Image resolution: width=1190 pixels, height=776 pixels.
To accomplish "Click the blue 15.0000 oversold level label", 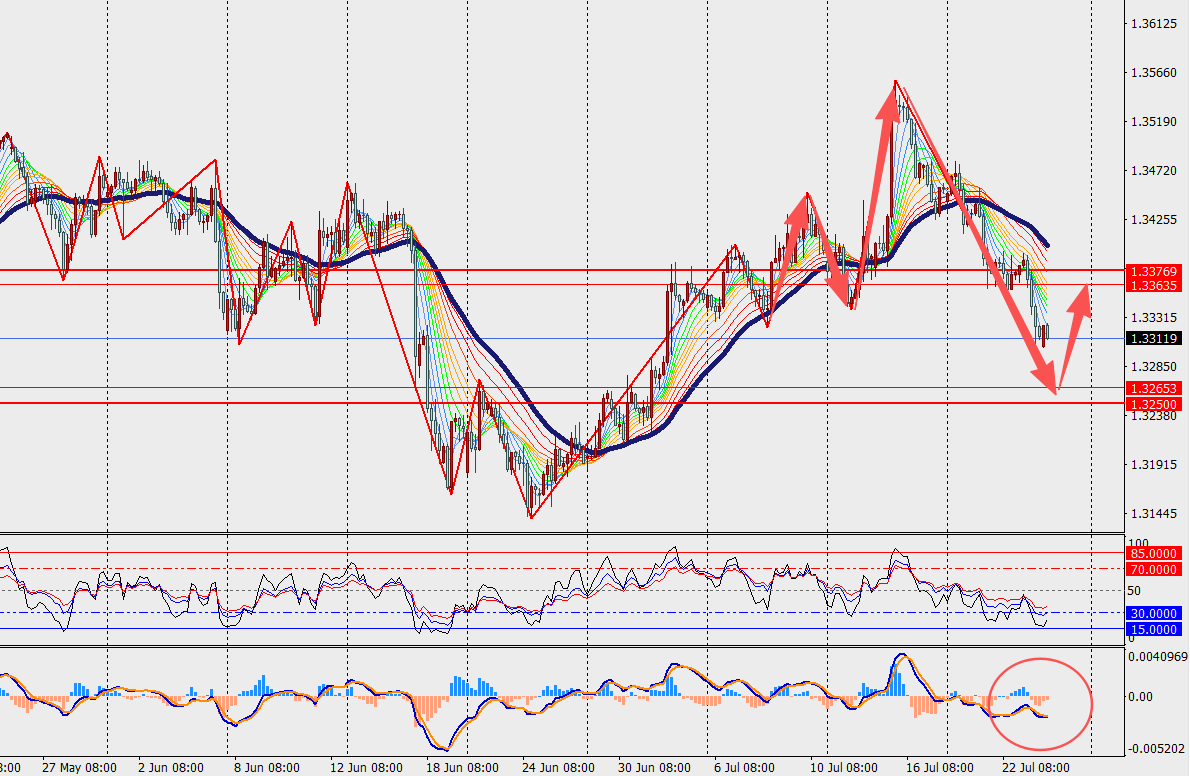I will coord(1154,629).
